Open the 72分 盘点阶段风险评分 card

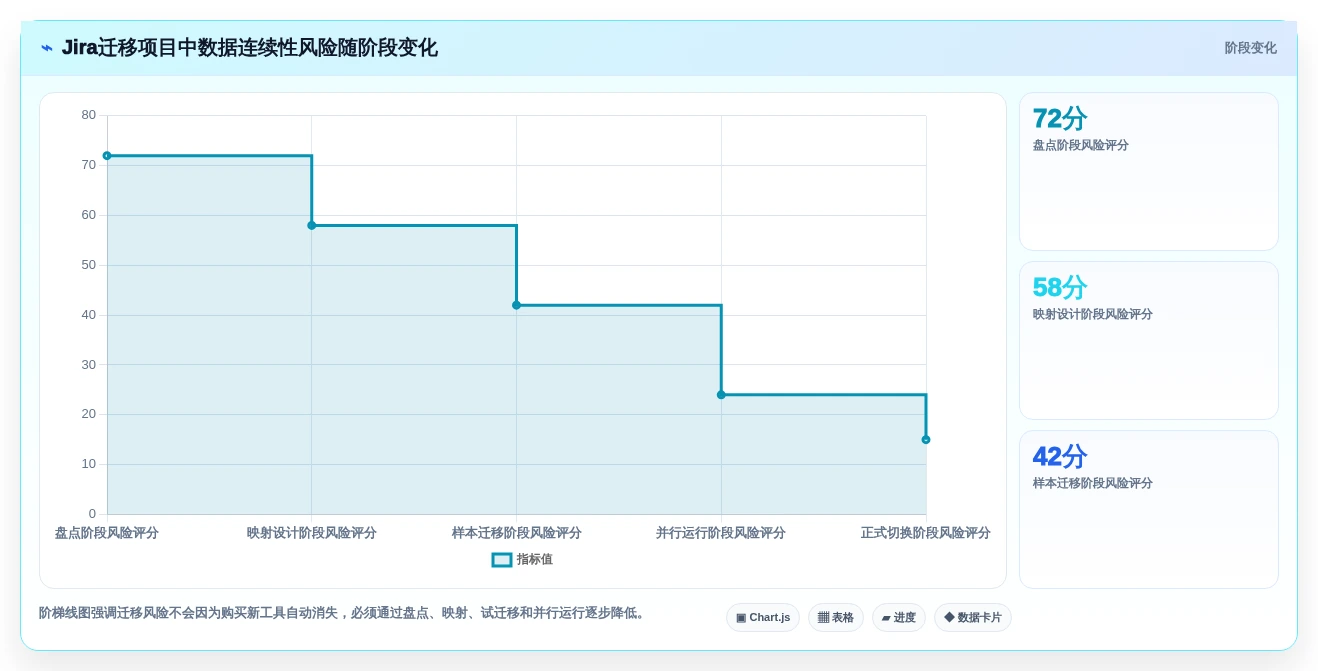pyautogui.click(x=1149, y=171)
